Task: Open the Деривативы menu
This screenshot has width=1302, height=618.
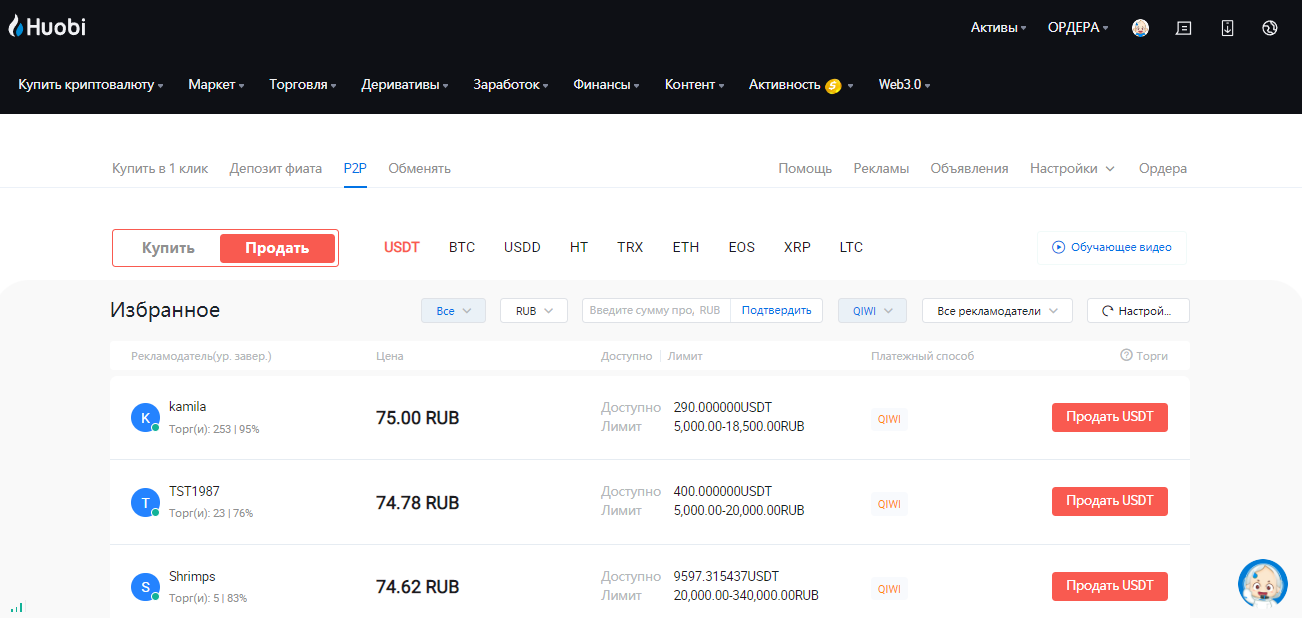Action: point(405,85)
